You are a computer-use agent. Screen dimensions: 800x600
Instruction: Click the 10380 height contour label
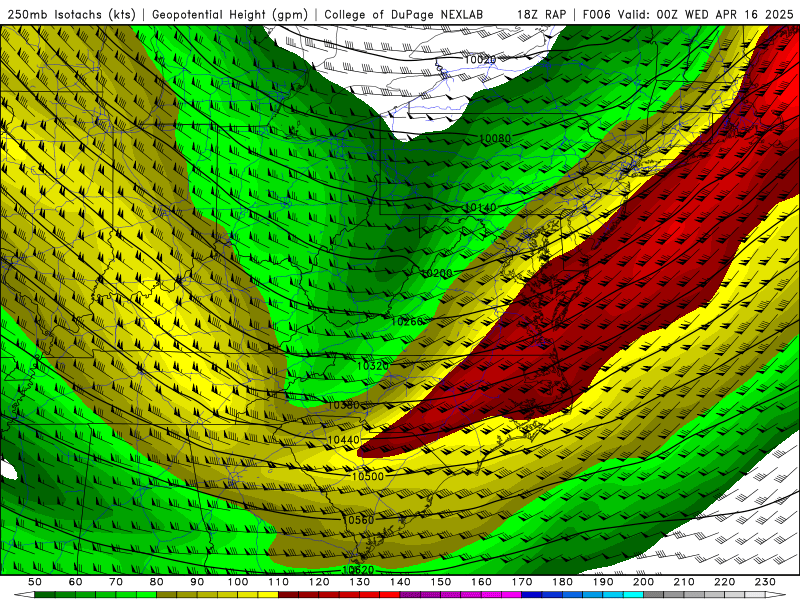[343, 405]
